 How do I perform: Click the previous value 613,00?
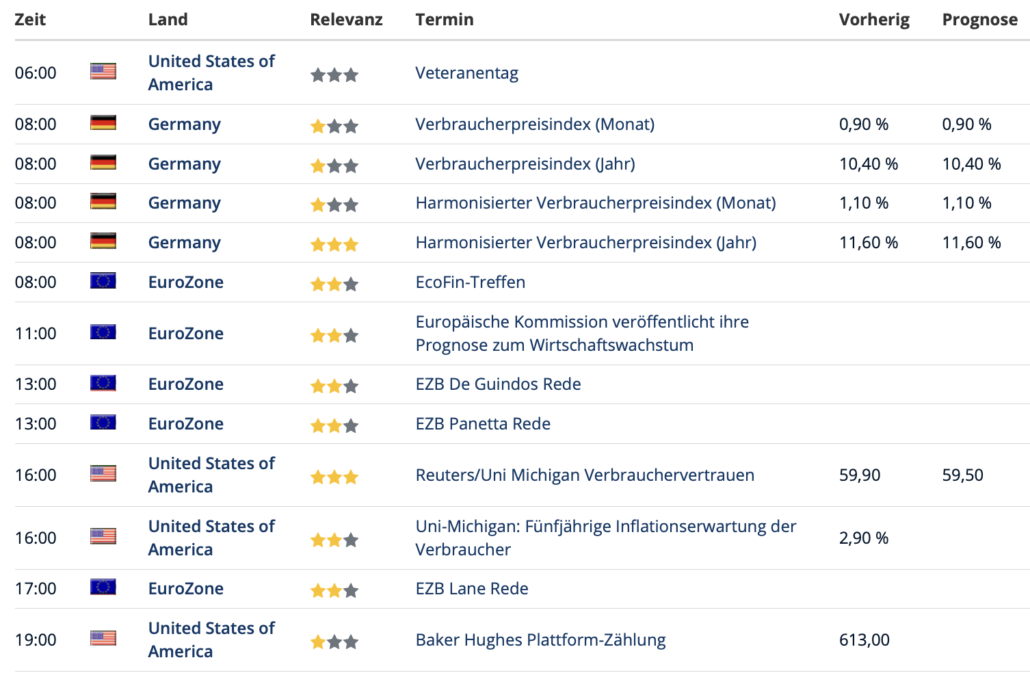pyautogui.click(x=864, y=640)
